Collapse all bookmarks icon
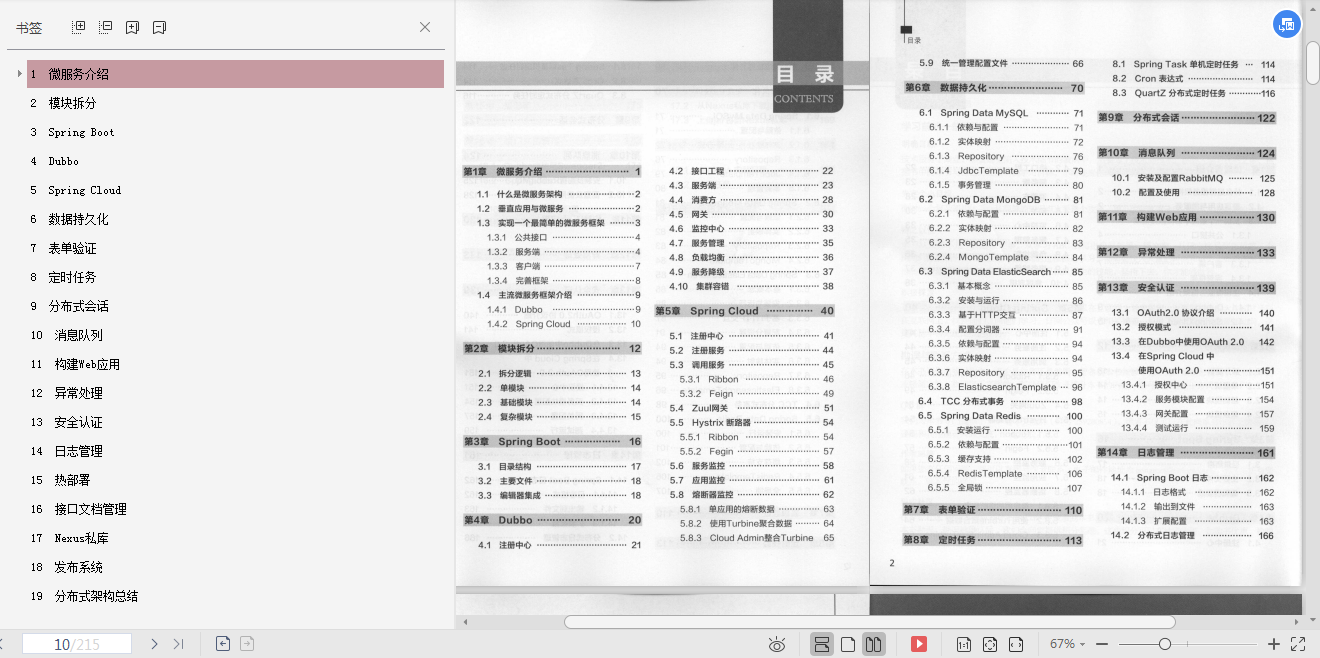 pos(105,27)
